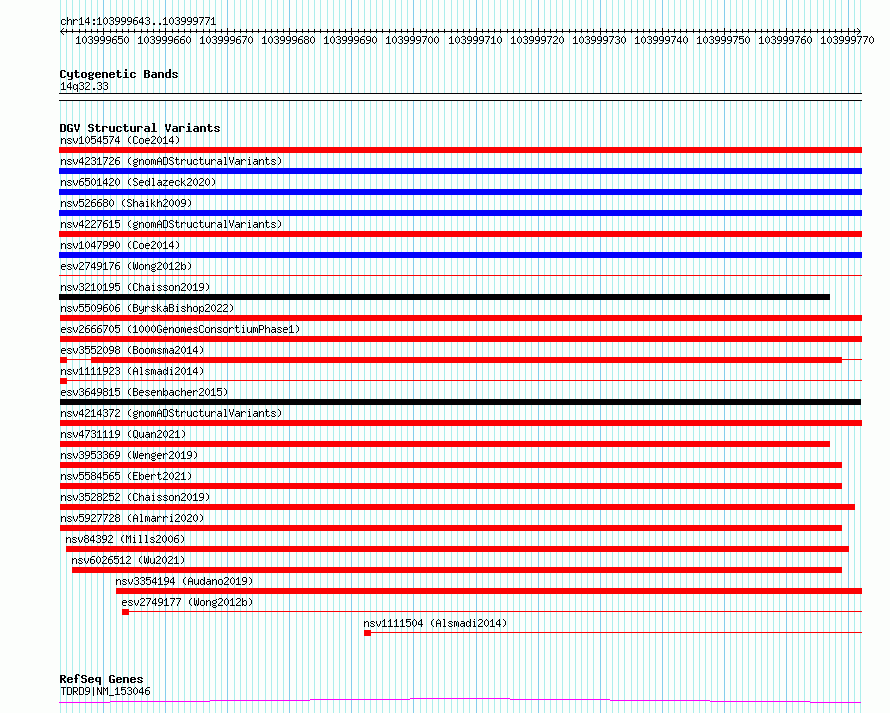Click the blue bar of nsv526680
890x713 pixels.
pos(460,213)
